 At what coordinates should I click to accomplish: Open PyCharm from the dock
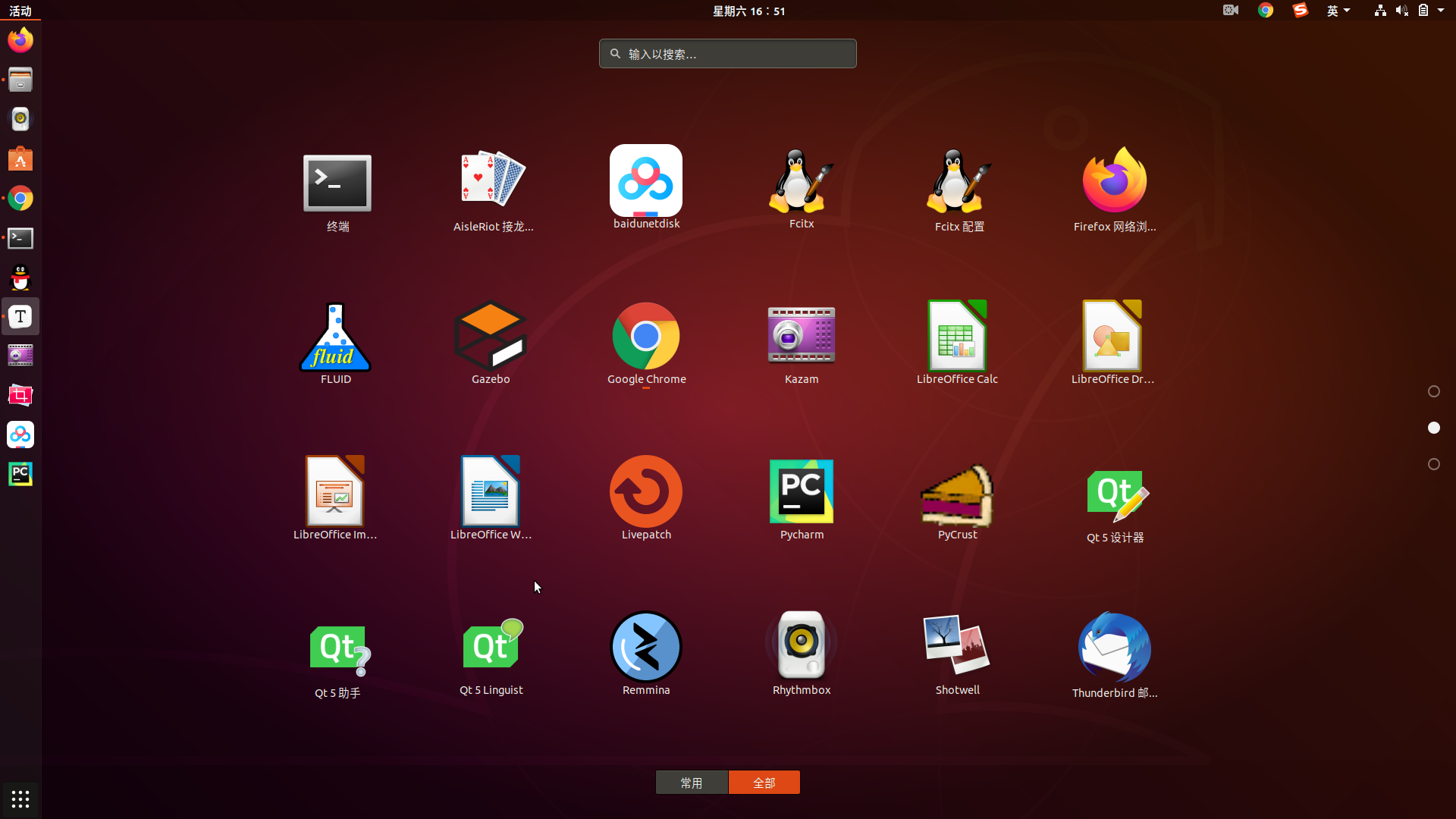pos(20,474)
